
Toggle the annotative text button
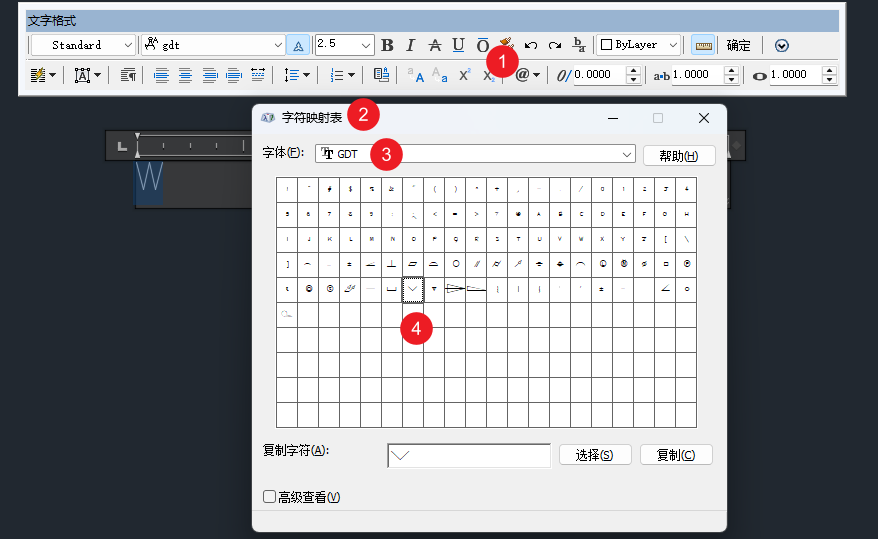[298, 45]
